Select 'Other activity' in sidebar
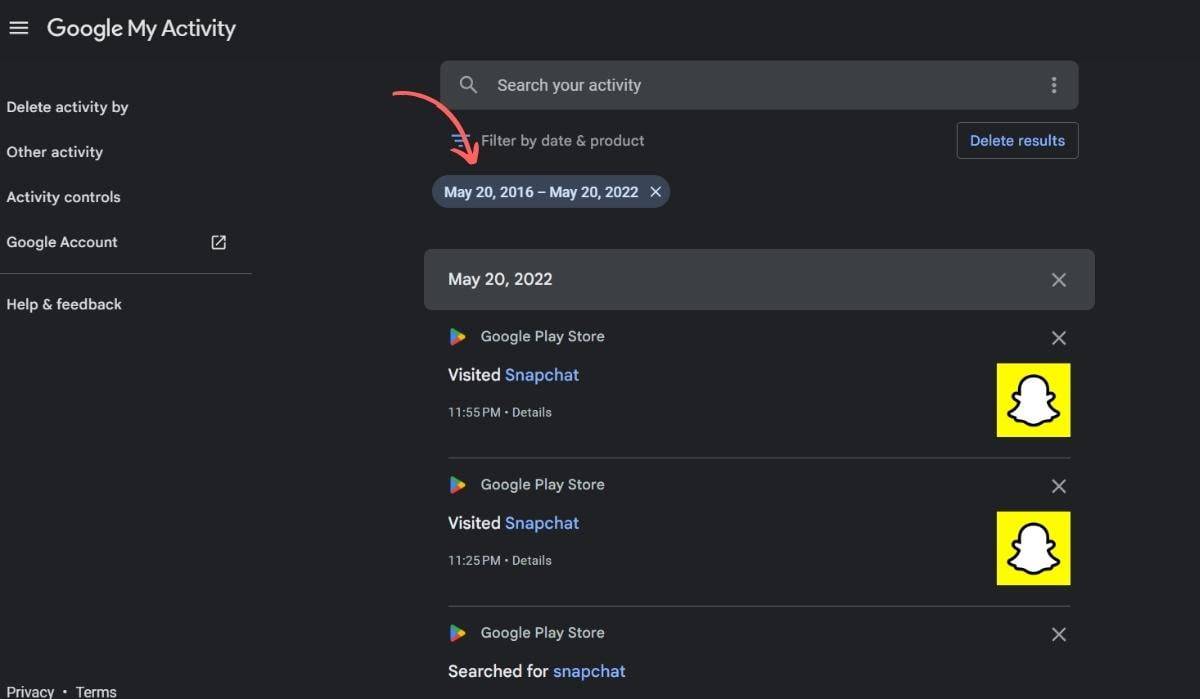The image size is (1200, 699). [x=55, y=152]
